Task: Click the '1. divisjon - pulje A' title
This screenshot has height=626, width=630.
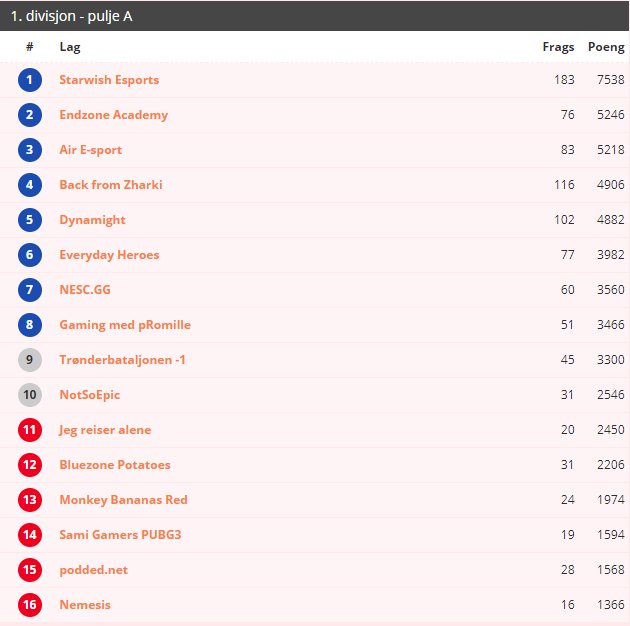Action: pyautogui.click(x=72, y=16)
